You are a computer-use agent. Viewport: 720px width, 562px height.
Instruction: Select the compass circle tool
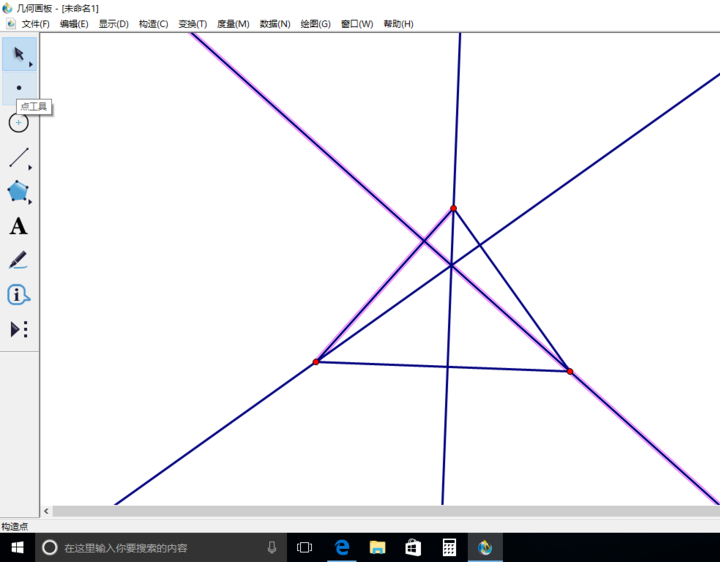click(x=19, y=123)
